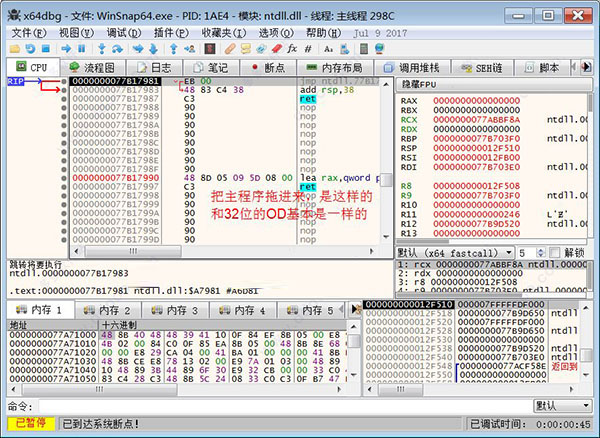
Task: Open the 脚本 script tab
Action: click(542, 68)
